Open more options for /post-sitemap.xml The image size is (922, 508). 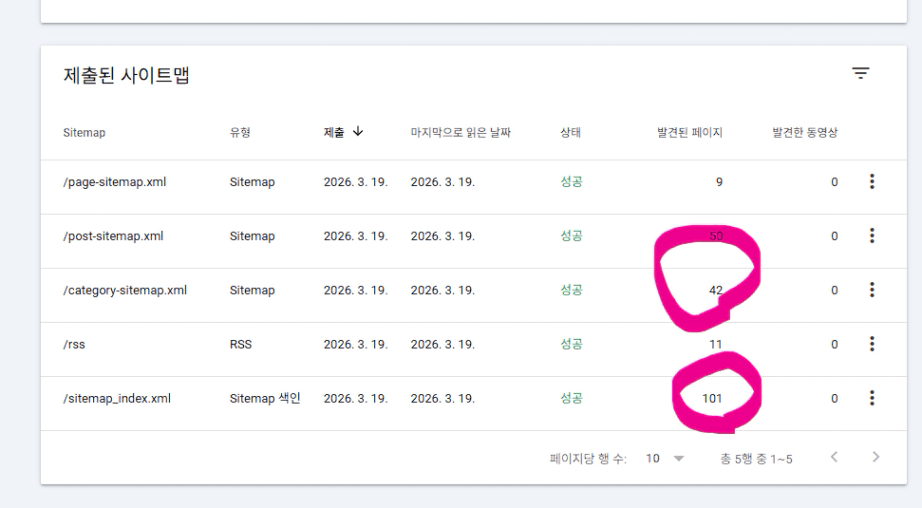click(x=872, y=236)
